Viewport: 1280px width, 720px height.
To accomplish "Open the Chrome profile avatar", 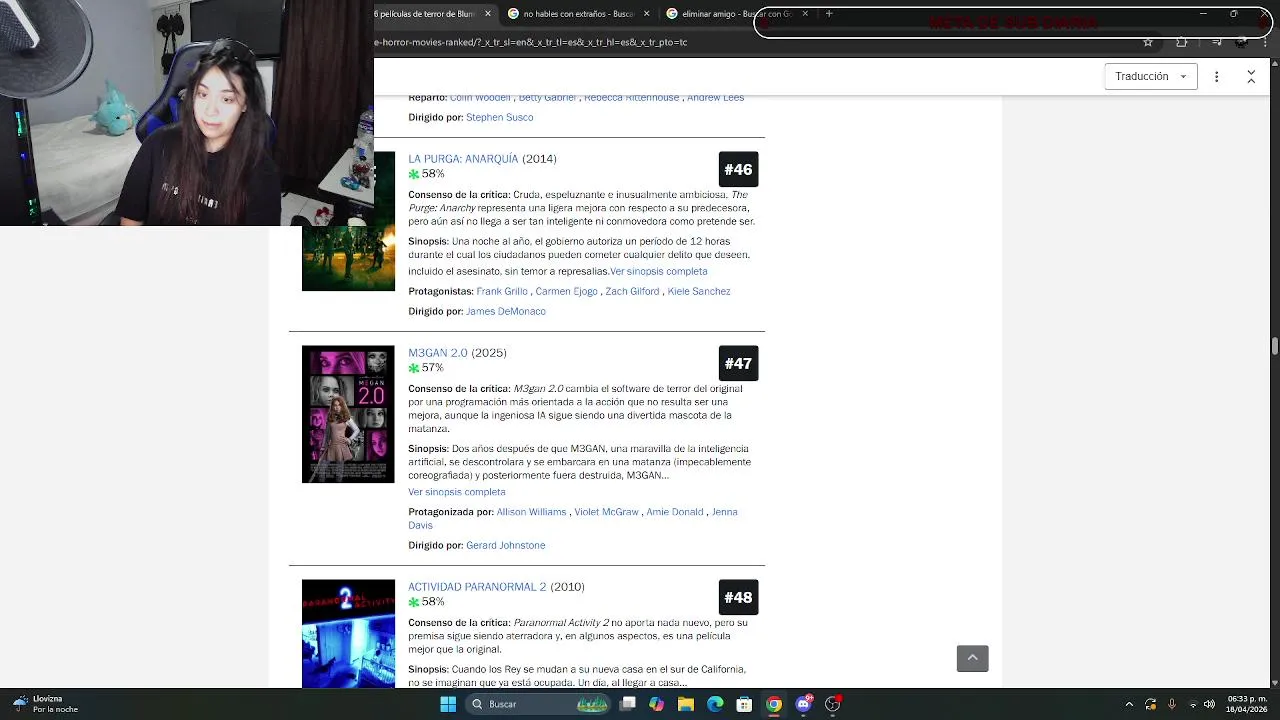I will 1241,42.
